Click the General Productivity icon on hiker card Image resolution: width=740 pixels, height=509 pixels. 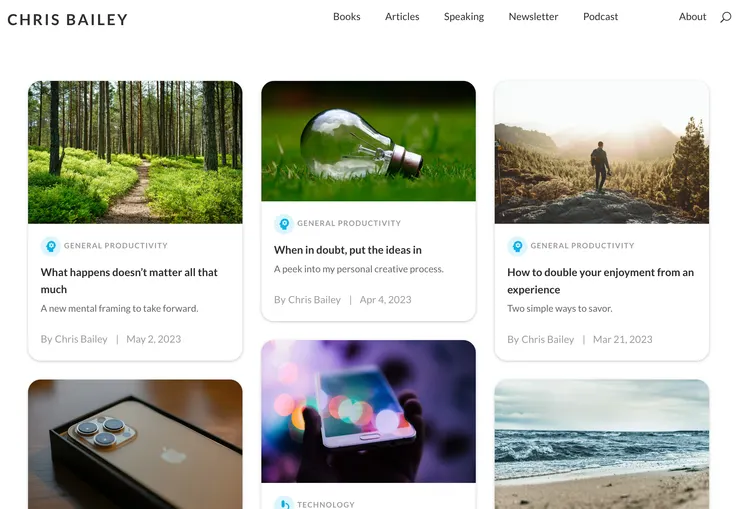pos(517,246)
